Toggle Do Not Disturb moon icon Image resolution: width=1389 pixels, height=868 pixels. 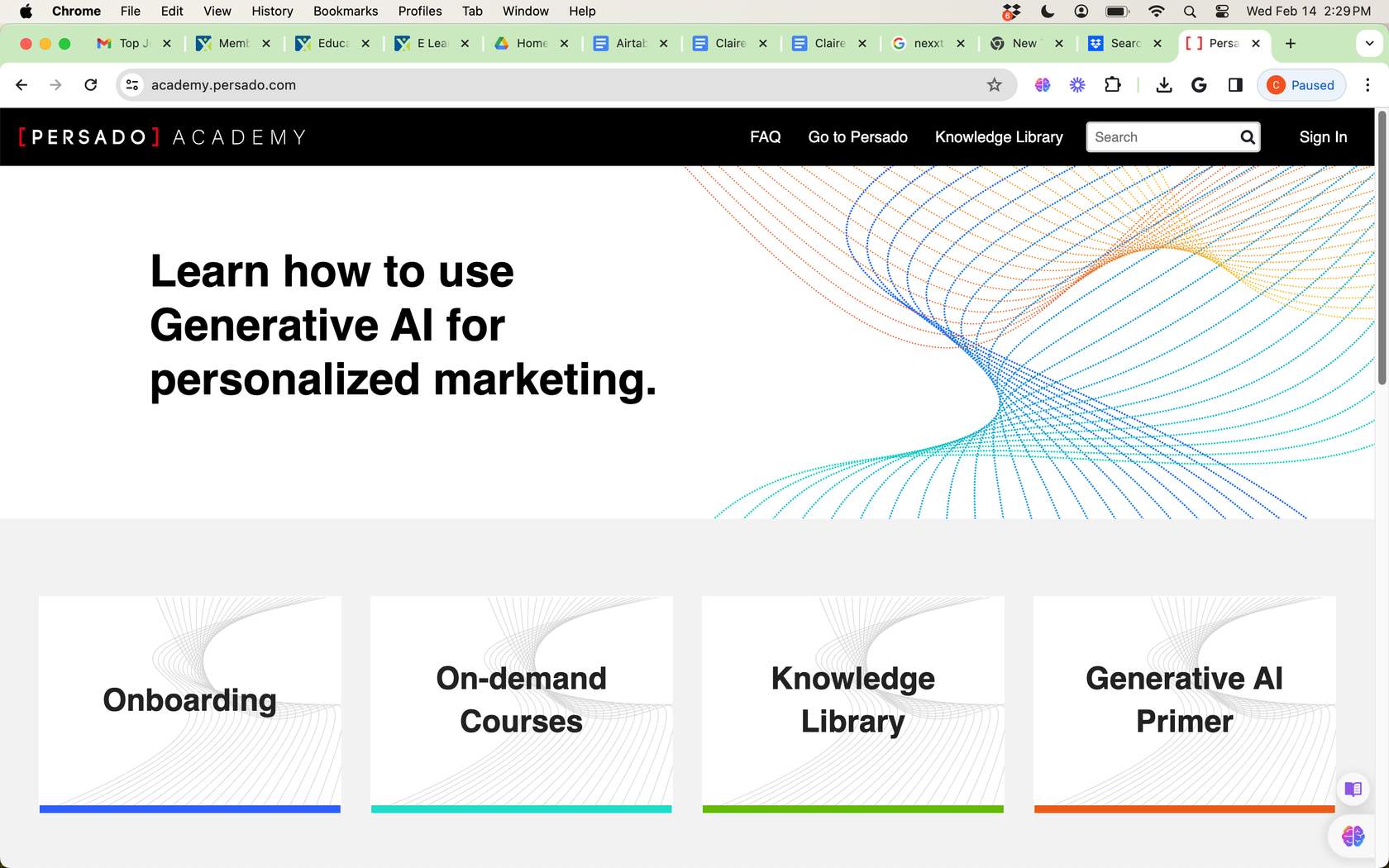coord(1048,11)
